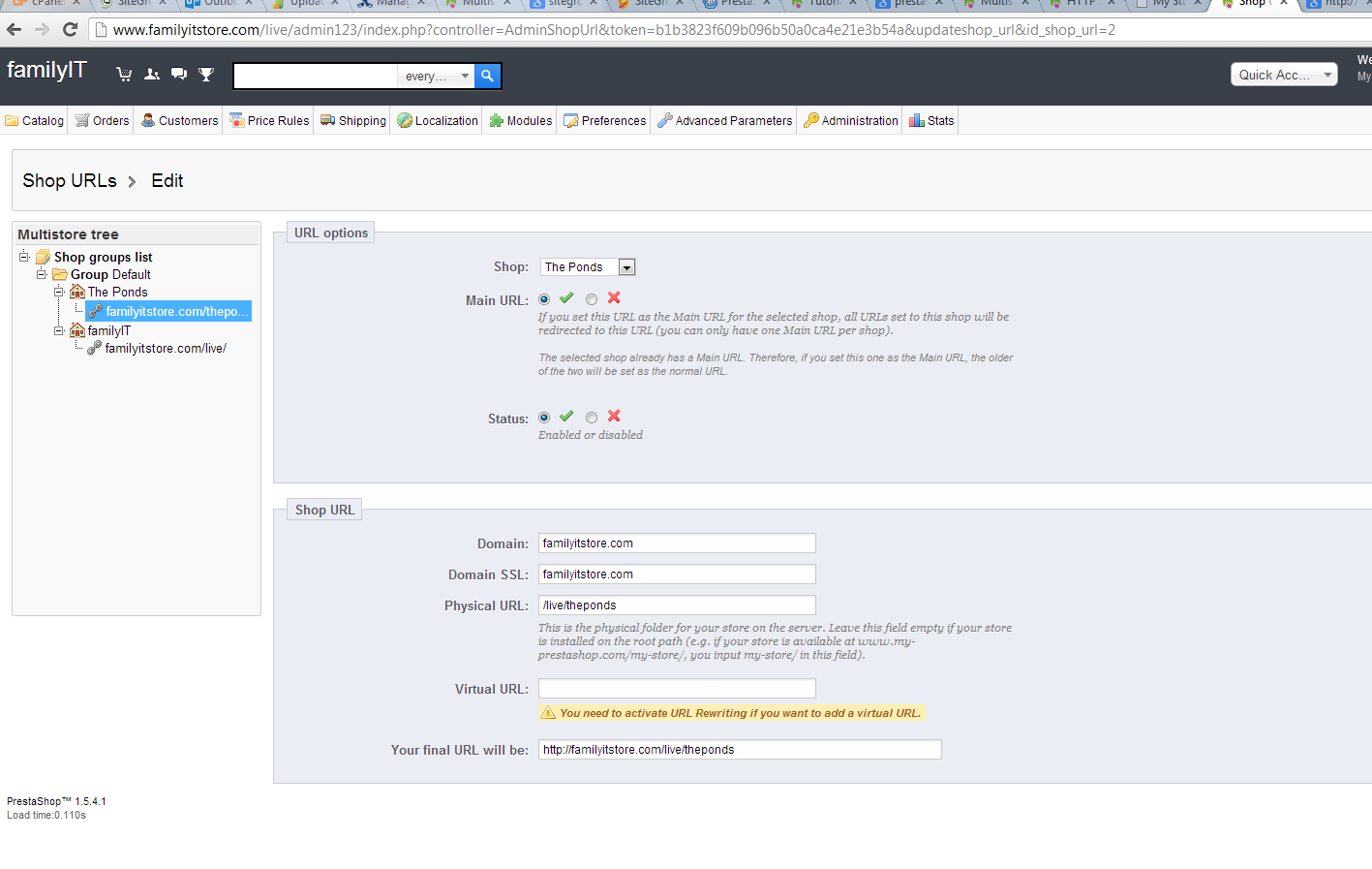The width and height of the screenshot is (1372, 869).
Task: Click green check mark next to Main URL
Action: (x=566, y=298)
